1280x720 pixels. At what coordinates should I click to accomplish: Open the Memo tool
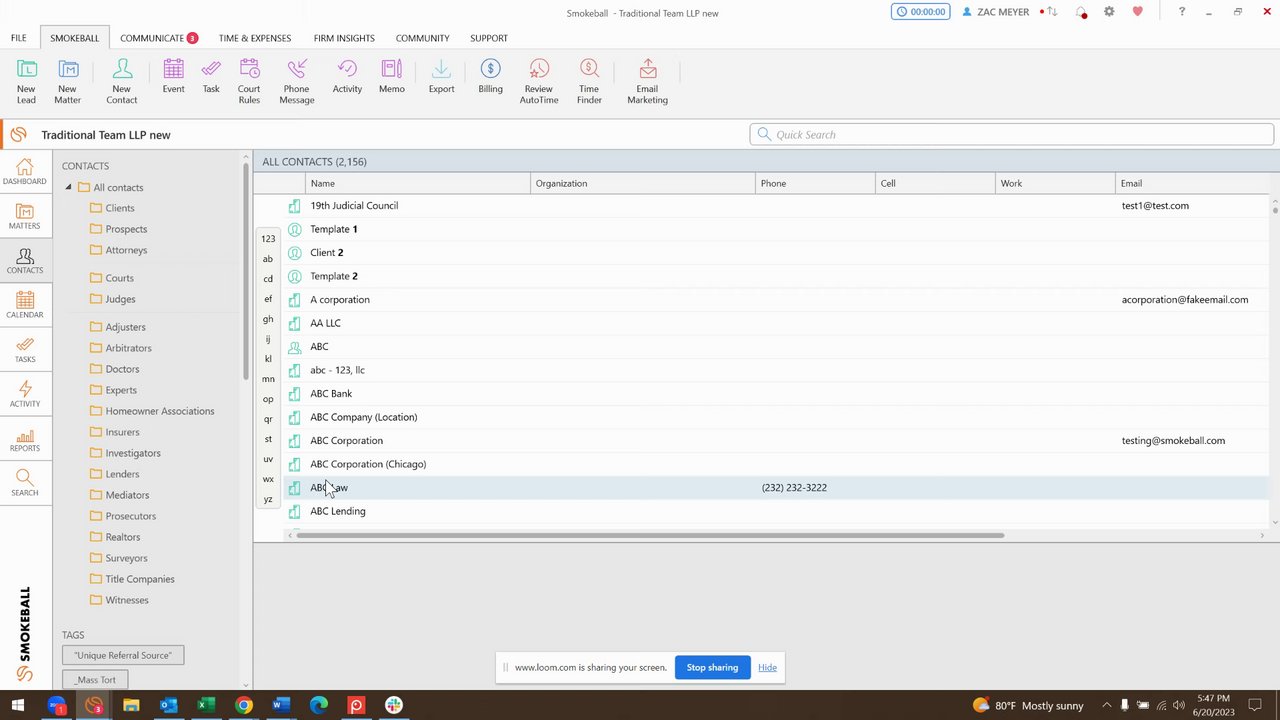tap(392, 76)
